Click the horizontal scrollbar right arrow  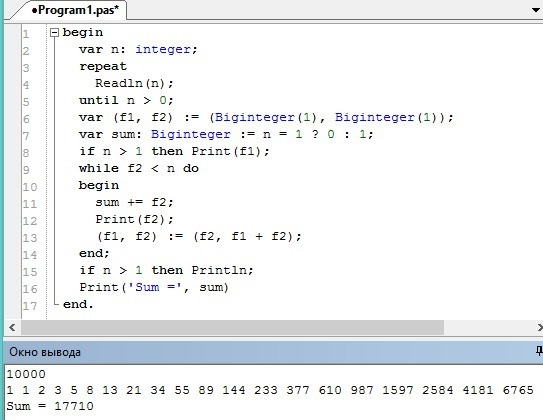539,327
